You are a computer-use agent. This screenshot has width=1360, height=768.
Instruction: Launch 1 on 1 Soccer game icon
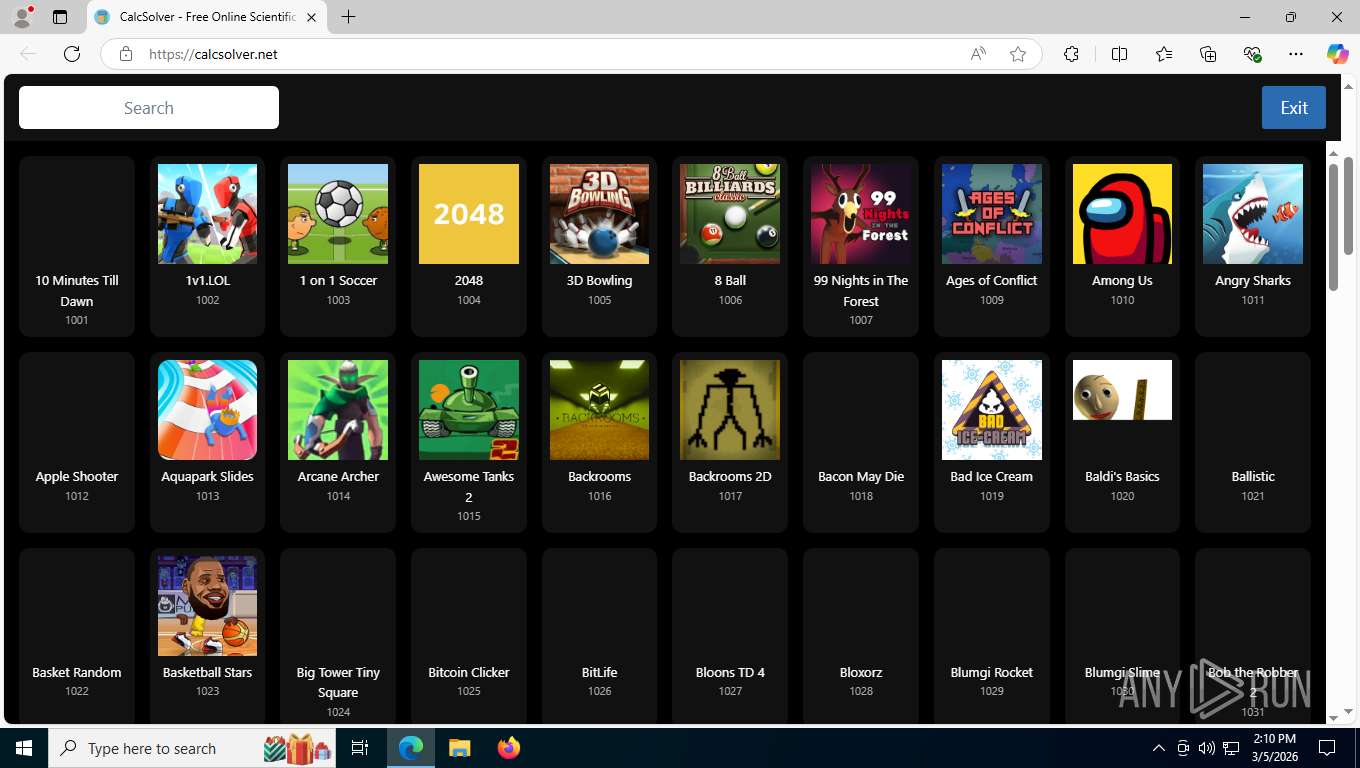point(338,214)
